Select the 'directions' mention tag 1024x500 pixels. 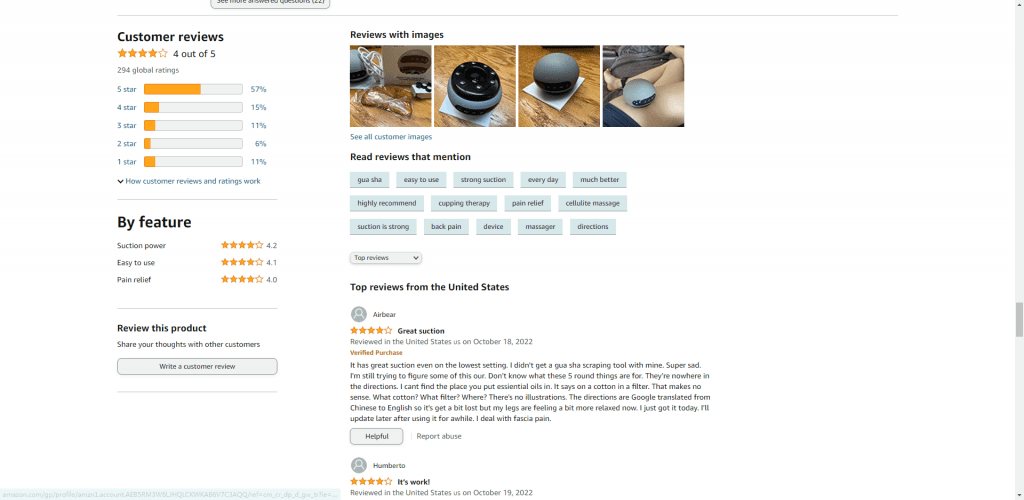(593, 227)
